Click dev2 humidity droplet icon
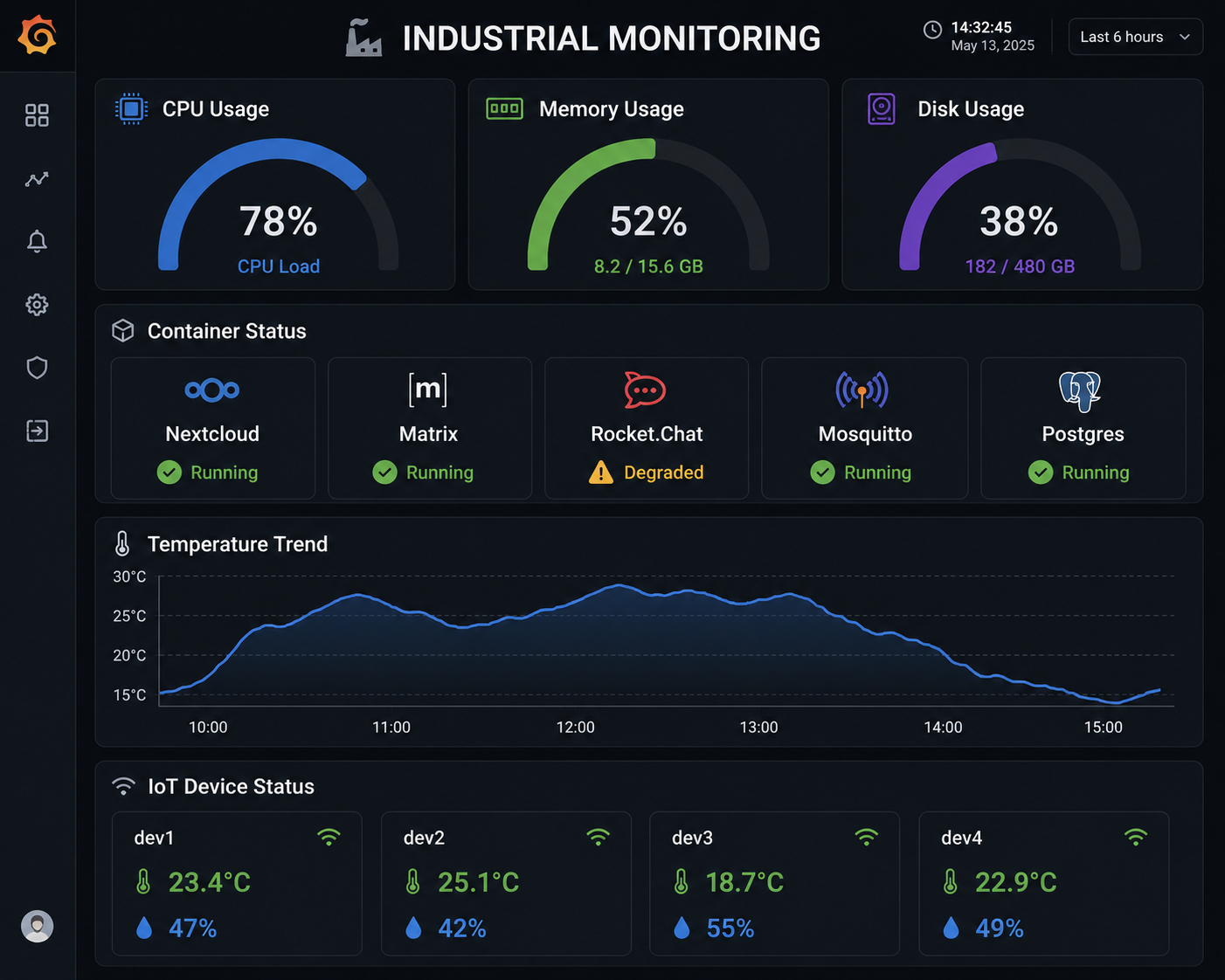This screenshot has width=1225, height=980. coord(414,928)
